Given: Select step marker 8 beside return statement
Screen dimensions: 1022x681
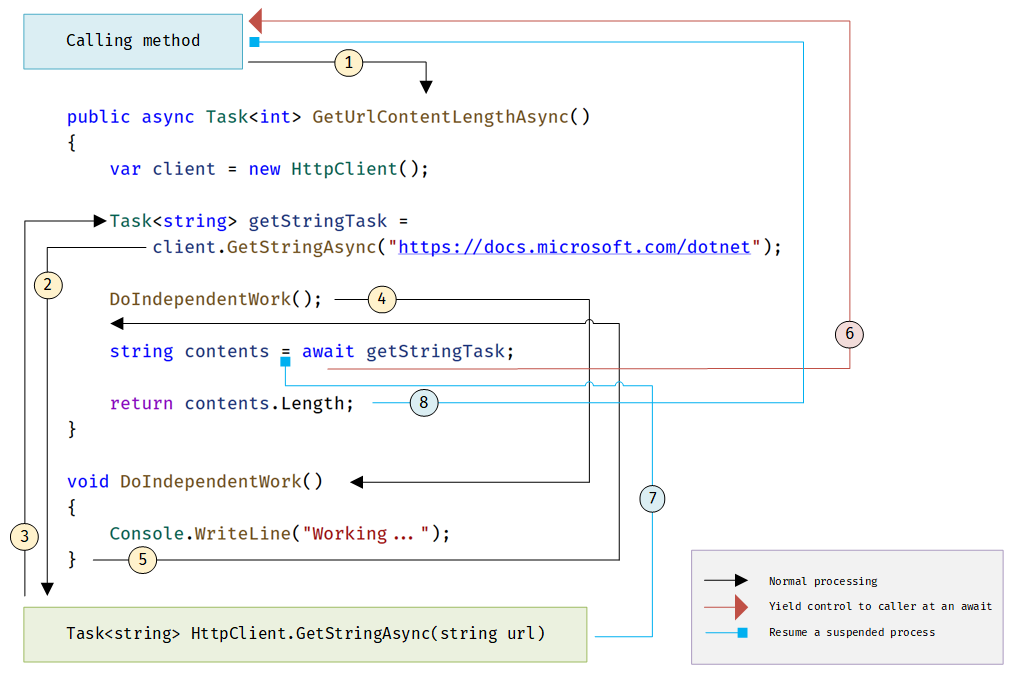Looking at the screenshot, I should pyautogui.click(x=423, y=402).
